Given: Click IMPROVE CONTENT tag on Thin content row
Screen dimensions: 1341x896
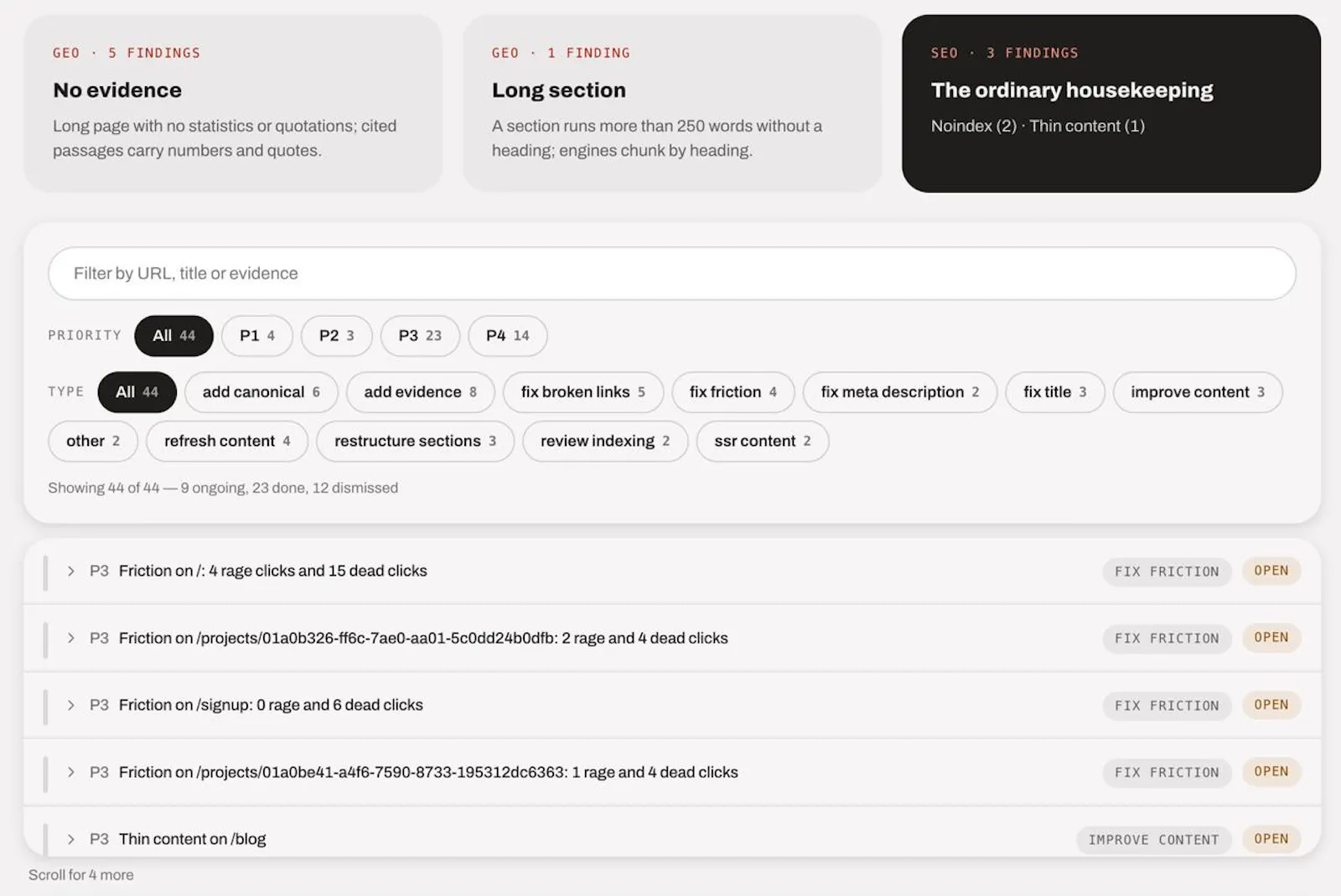Looking at the screenshot, I should 1153,840.
